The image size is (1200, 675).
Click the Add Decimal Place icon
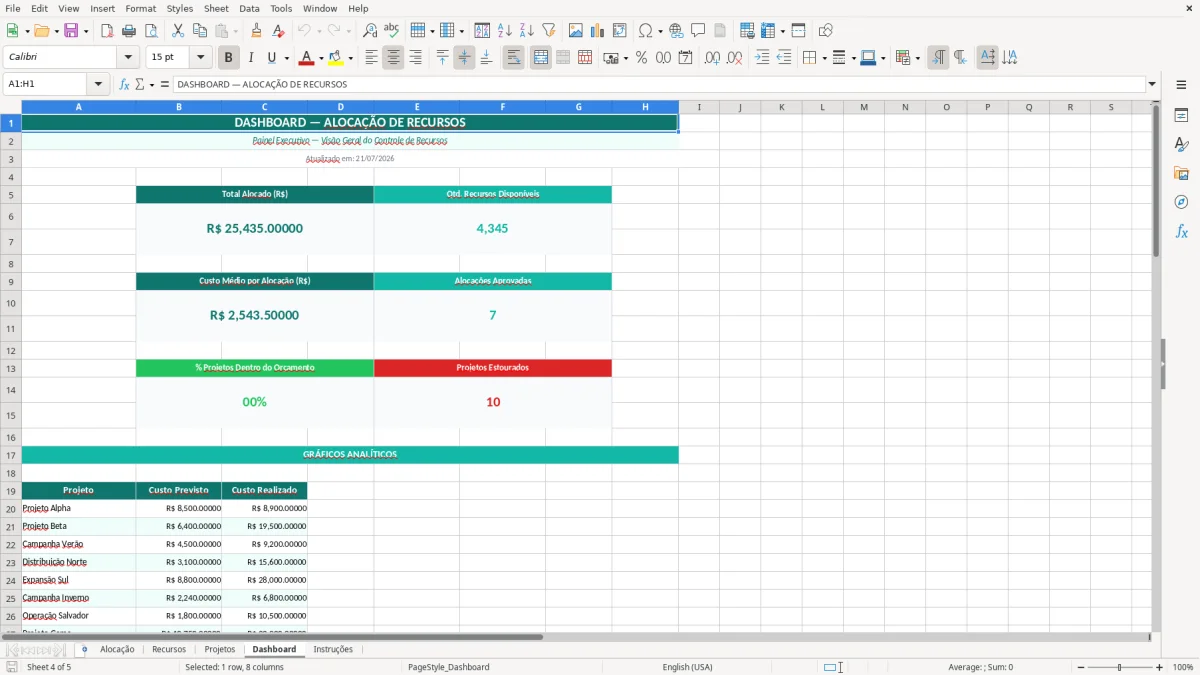point(711,58)
